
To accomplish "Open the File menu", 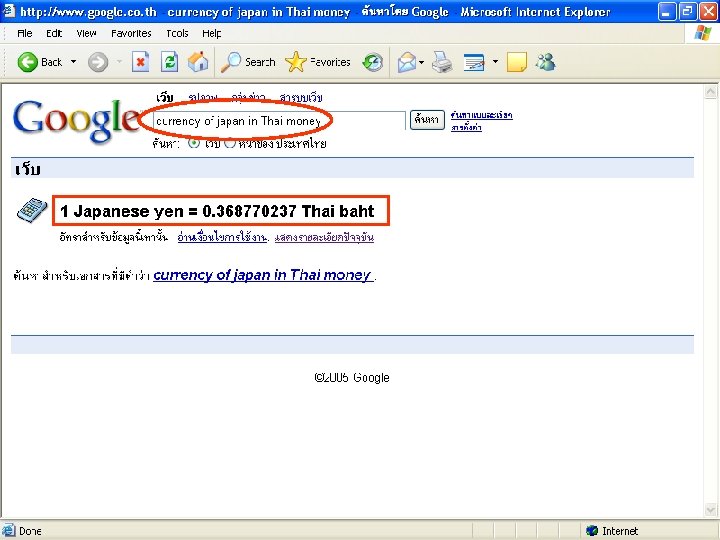I will (x=25, y=34).
